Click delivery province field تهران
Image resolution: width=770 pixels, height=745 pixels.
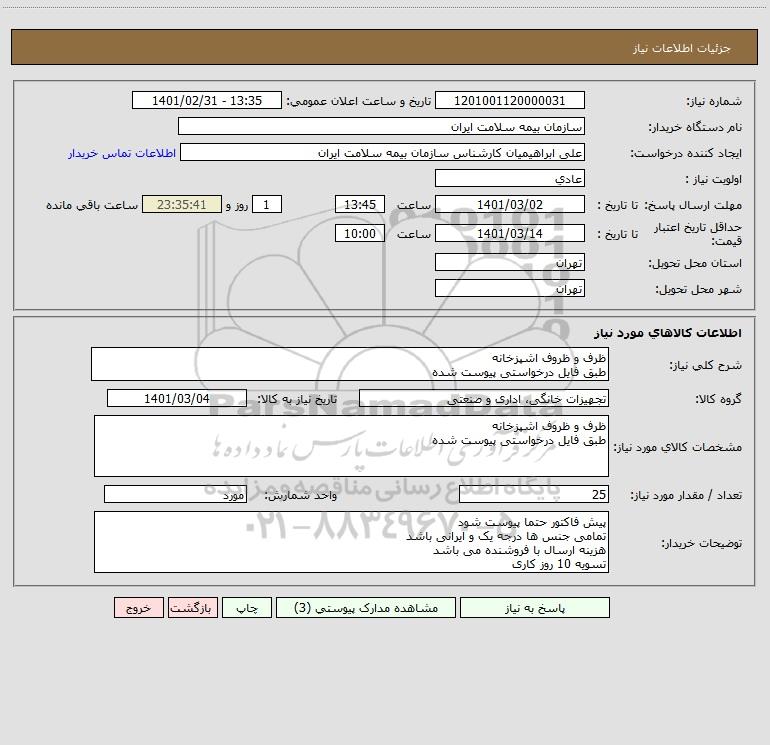coord(510,263)
